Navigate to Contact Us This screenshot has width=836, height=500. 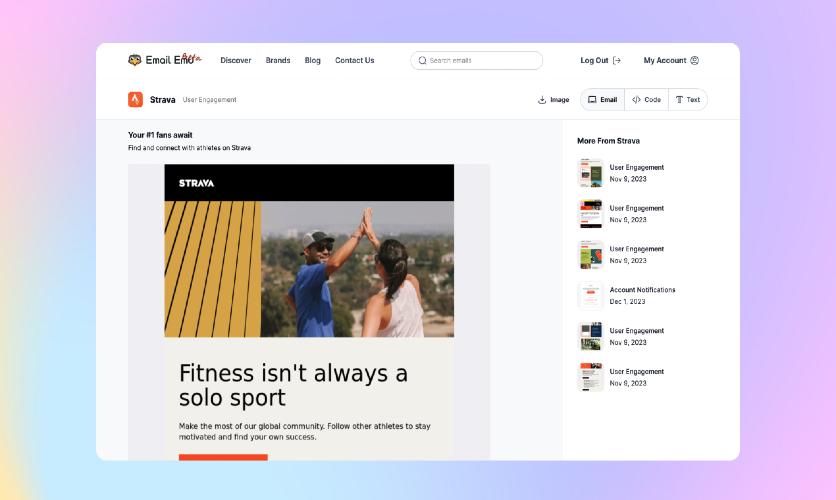point(355,60)
